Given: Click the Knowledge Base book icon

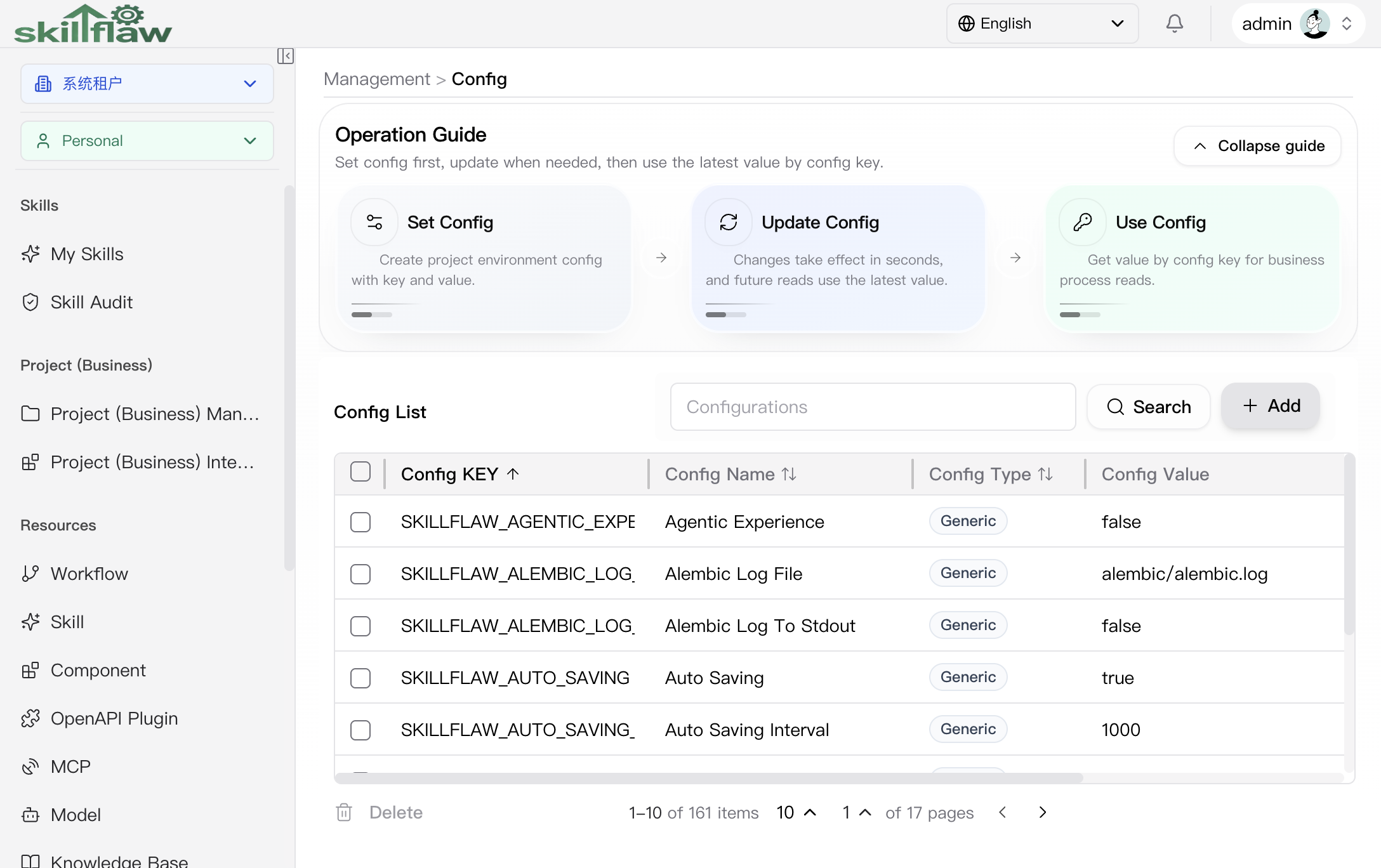Looking at the screenshot, I should (x=30, y=862).
